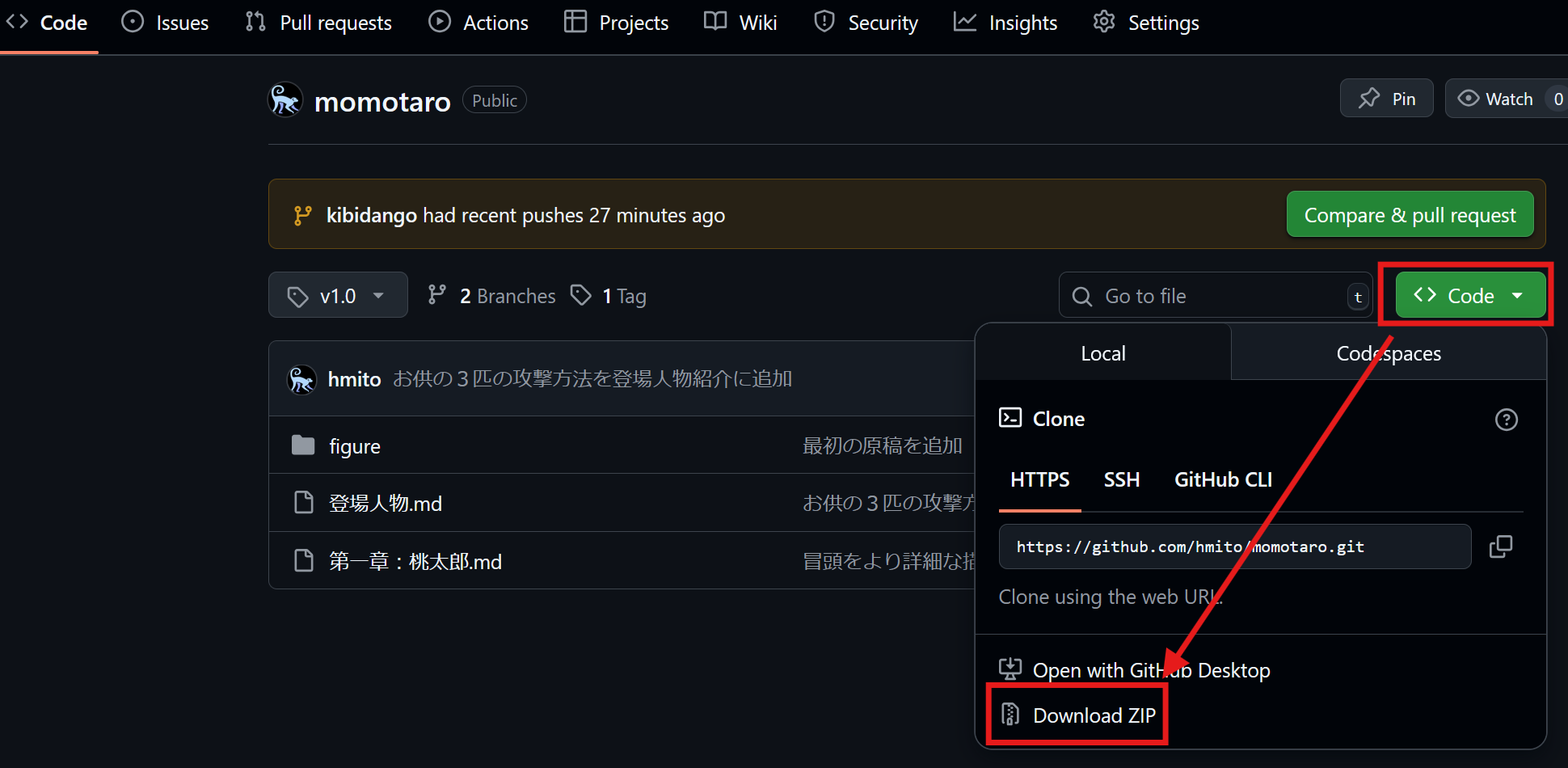Select the HTTPS clone option
This screenshot has width=1568, height=768.
tap(1040, 480)
